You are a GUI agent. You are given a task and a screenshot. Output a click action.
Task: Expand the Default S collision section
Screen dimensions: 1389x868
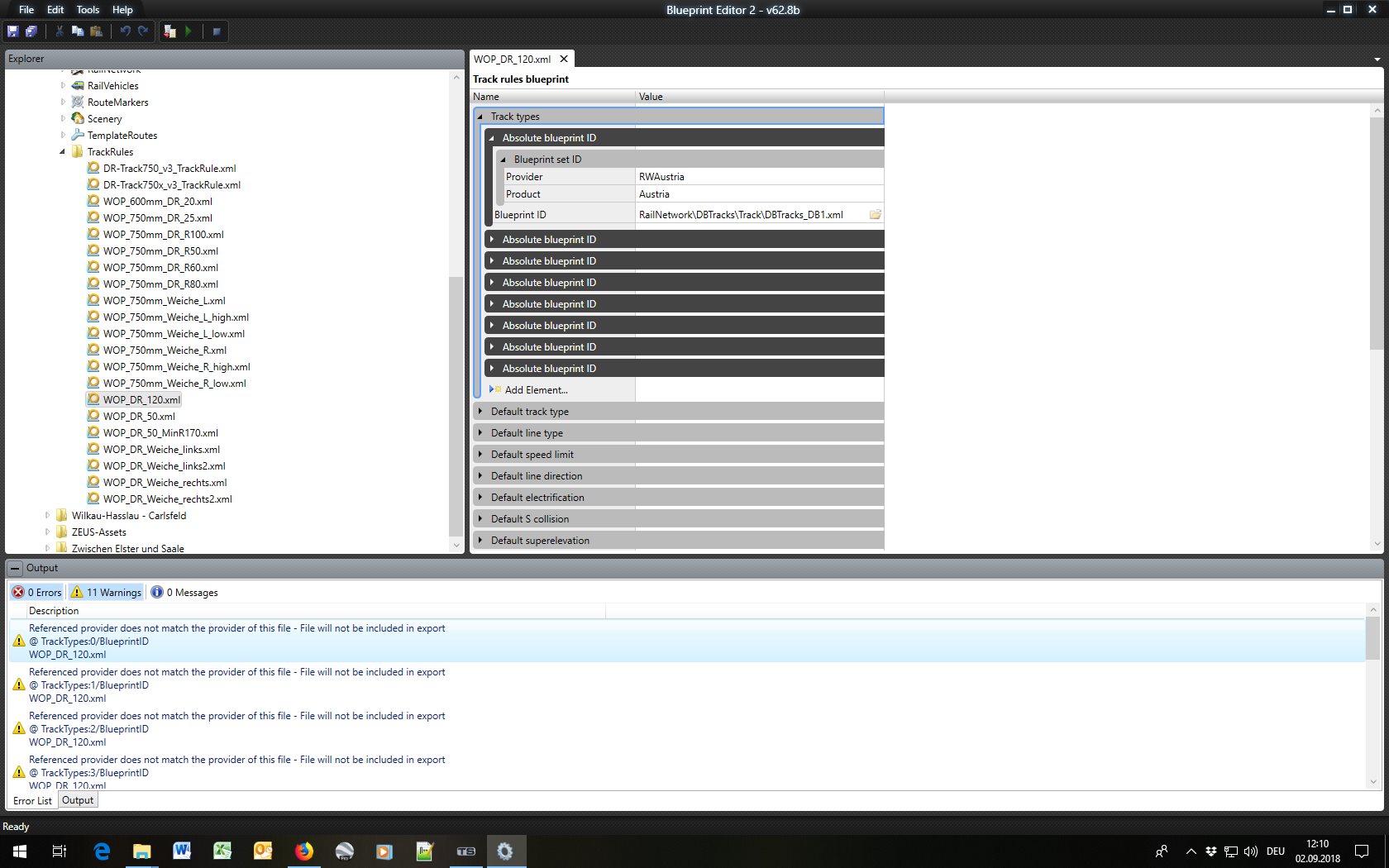pos(480,518)
